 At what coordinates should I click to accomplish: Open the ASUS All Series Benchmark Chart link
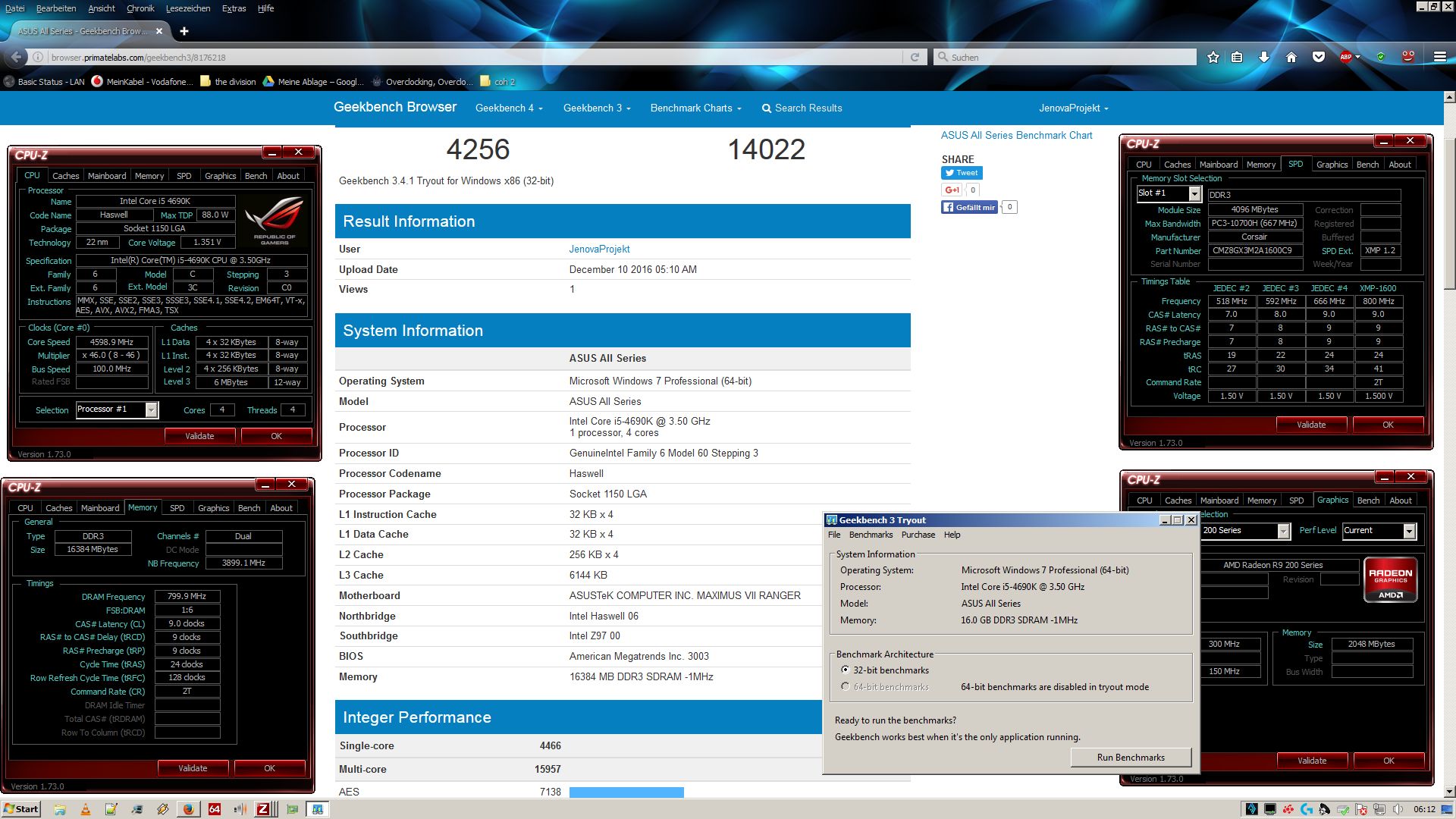[1016, 135]
